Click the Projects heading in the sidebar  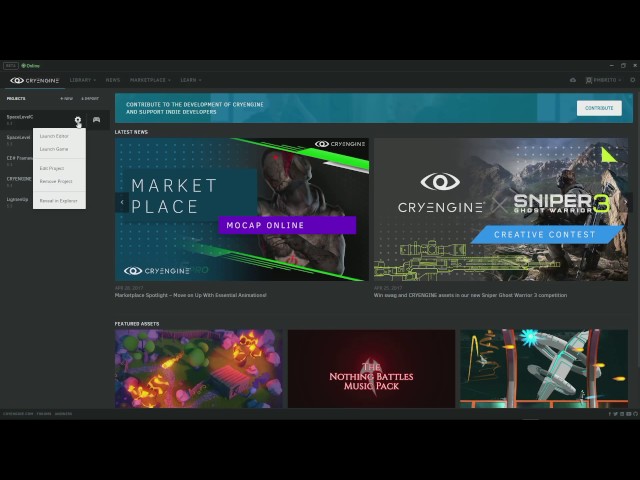(16, 99)
